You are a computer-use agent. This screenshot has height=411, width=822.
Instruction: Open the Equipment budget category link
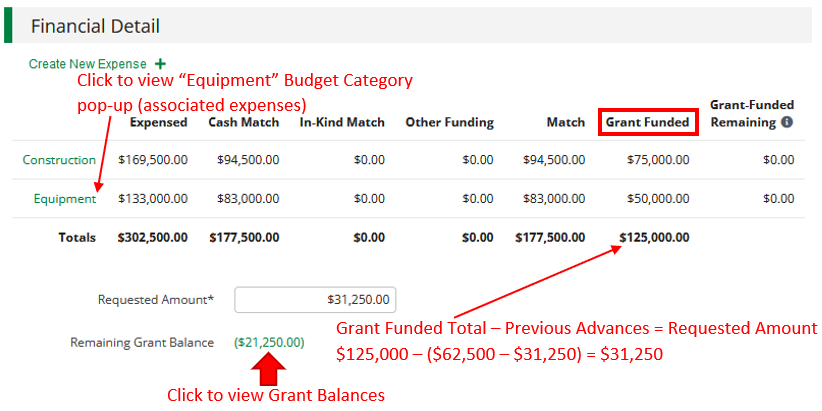64,199
